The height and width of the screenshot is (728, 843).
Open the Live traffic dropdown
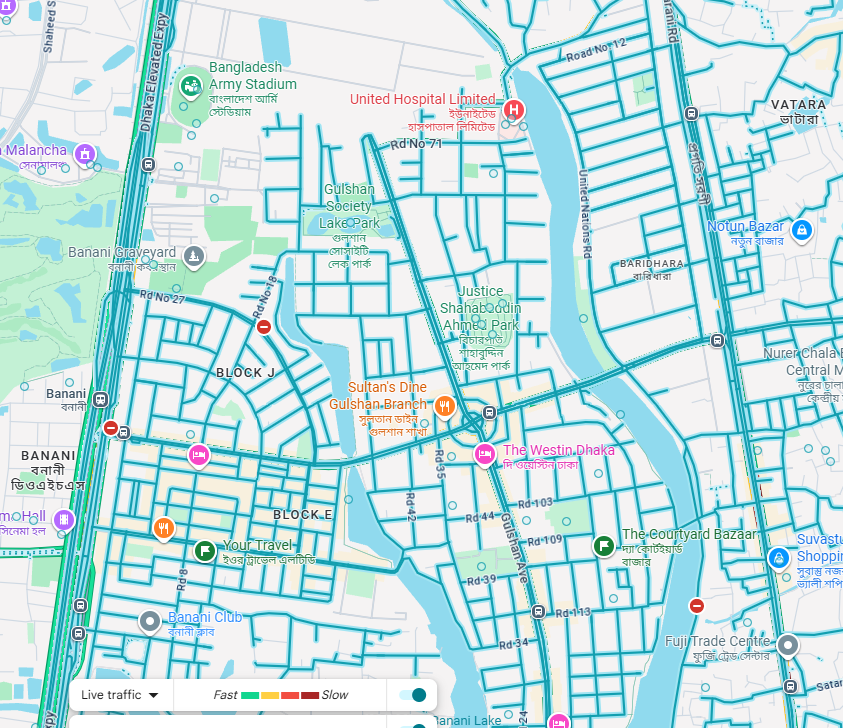119,695
